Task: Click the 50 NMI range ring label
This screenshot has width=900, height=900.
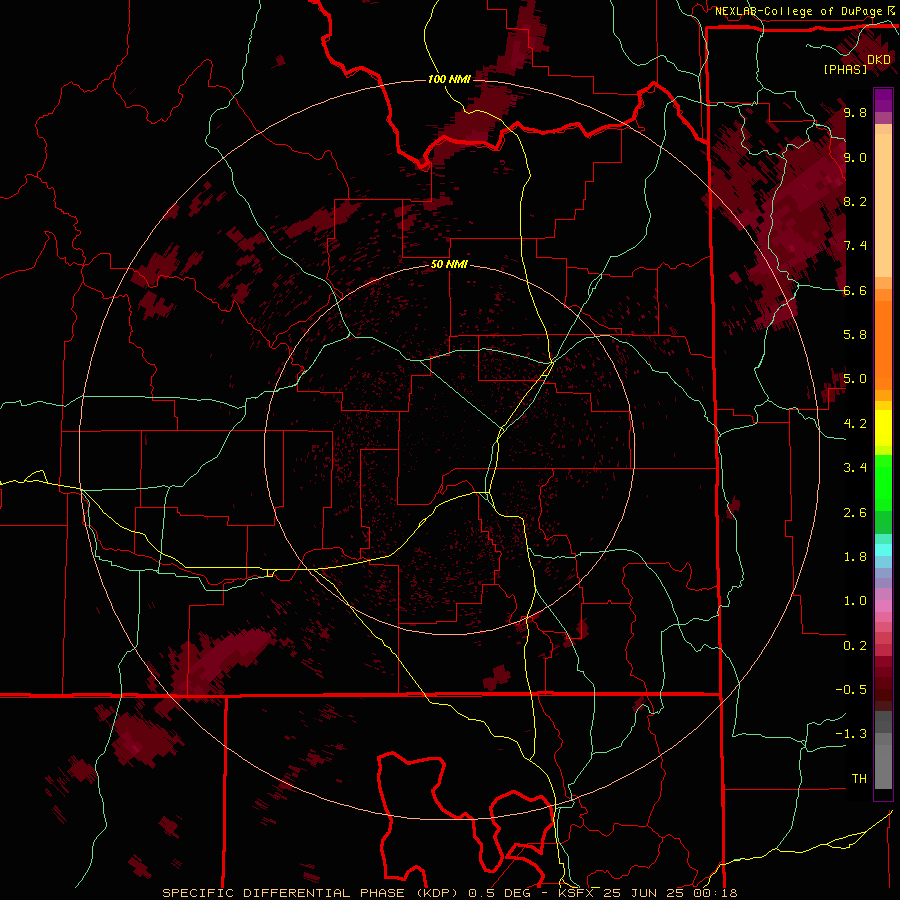Action: [449, 264]
